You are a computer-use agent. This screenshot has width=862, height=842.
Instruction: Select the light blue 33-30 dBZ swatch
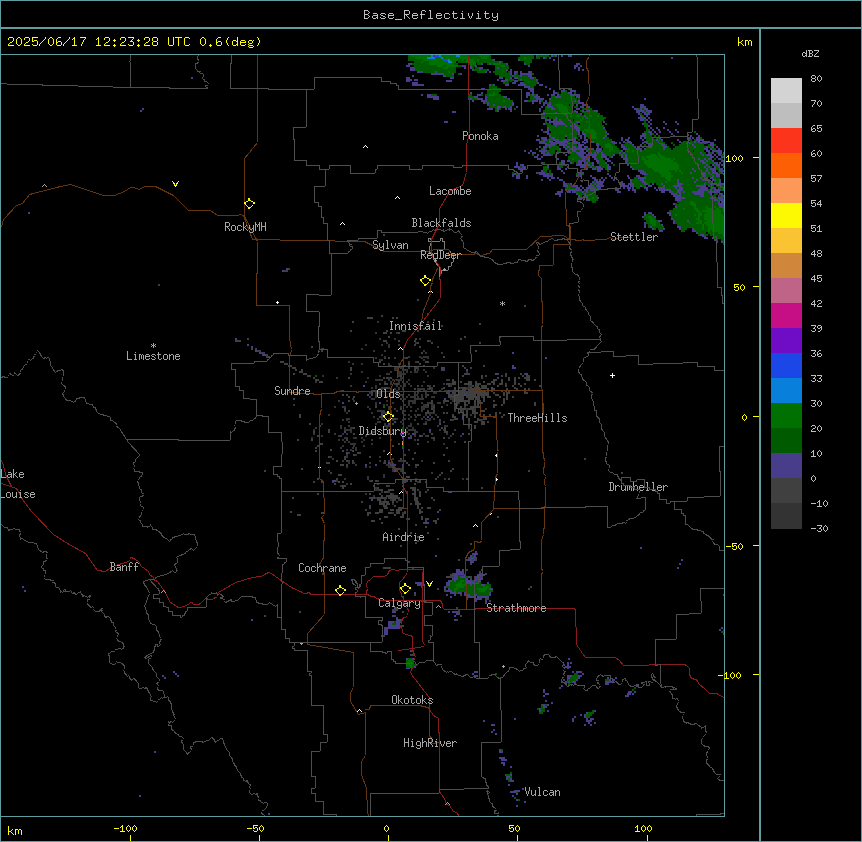click(786, 391)
